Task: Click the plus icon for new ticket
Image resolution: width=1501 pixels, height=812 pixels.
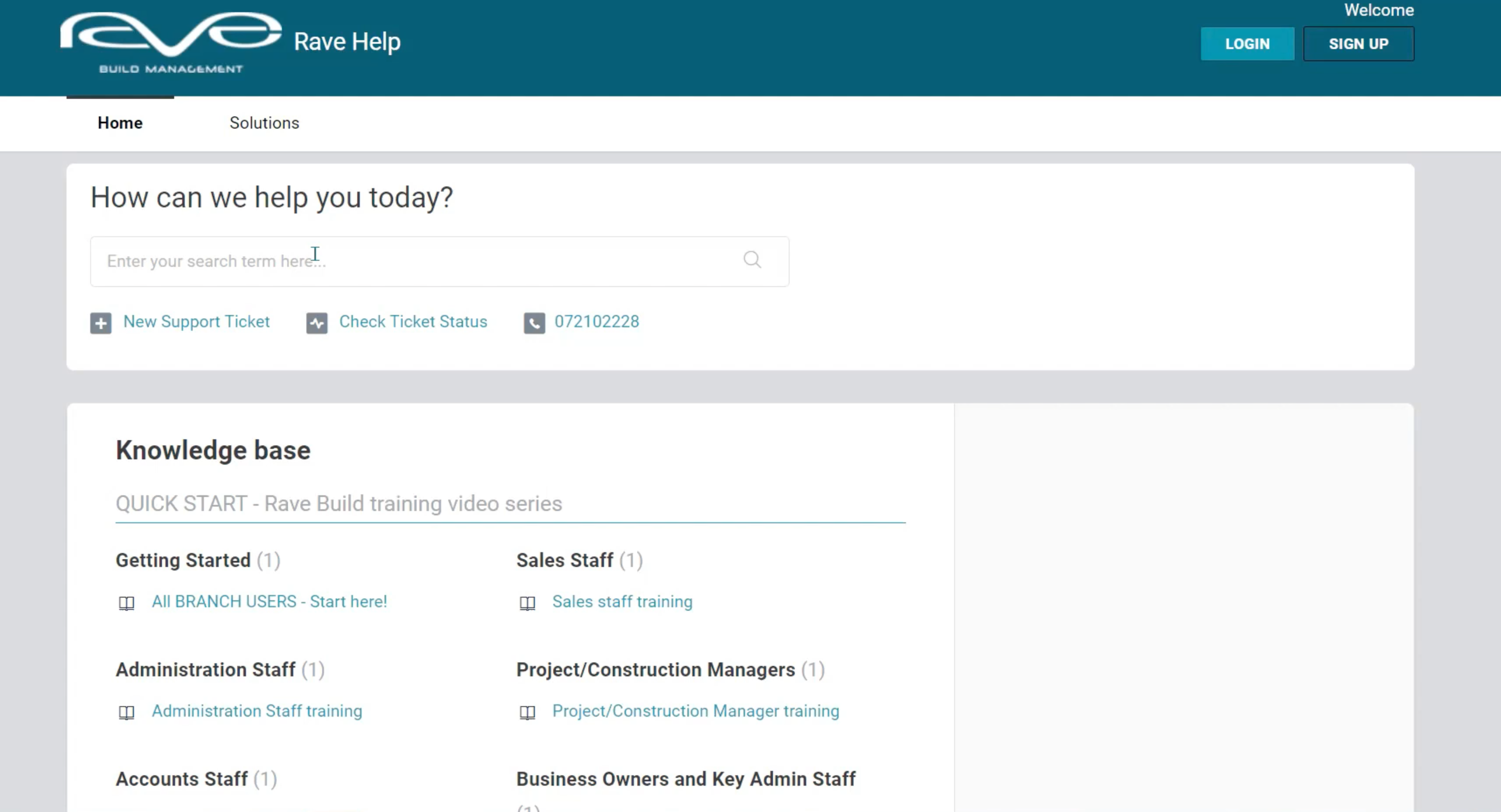Action: click(x=100, y=323)
